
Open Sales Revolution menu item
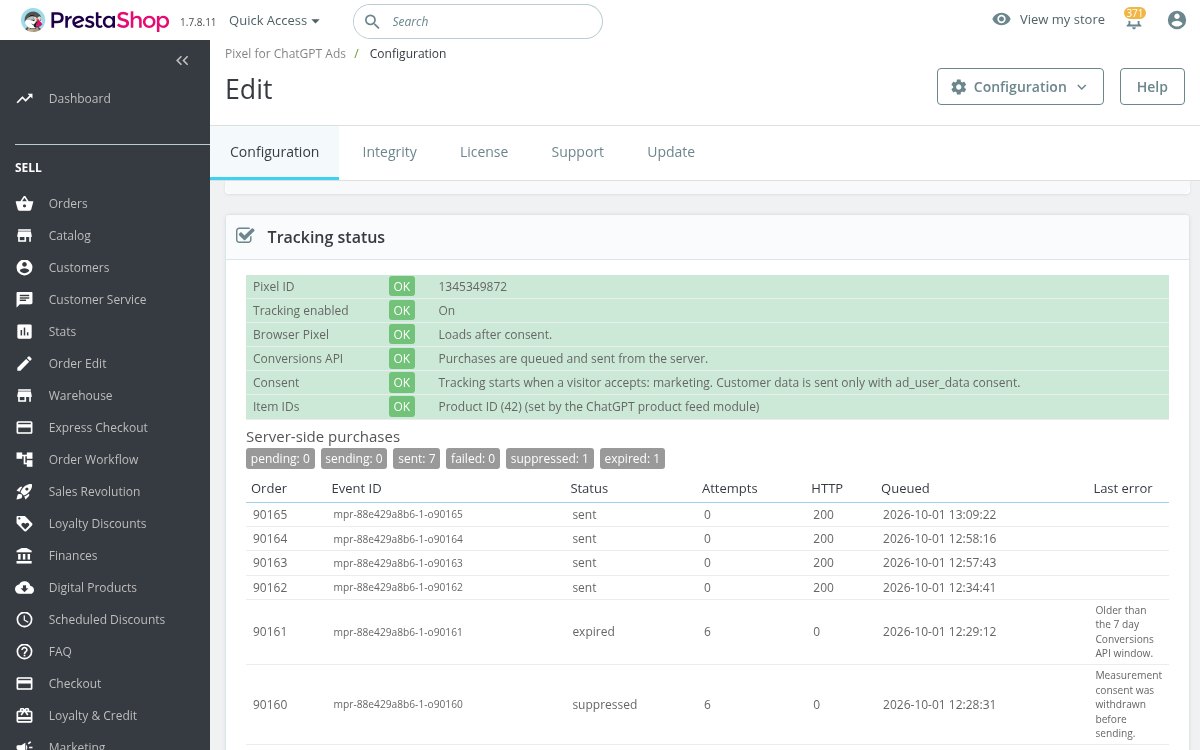click(x=94, y=492)
